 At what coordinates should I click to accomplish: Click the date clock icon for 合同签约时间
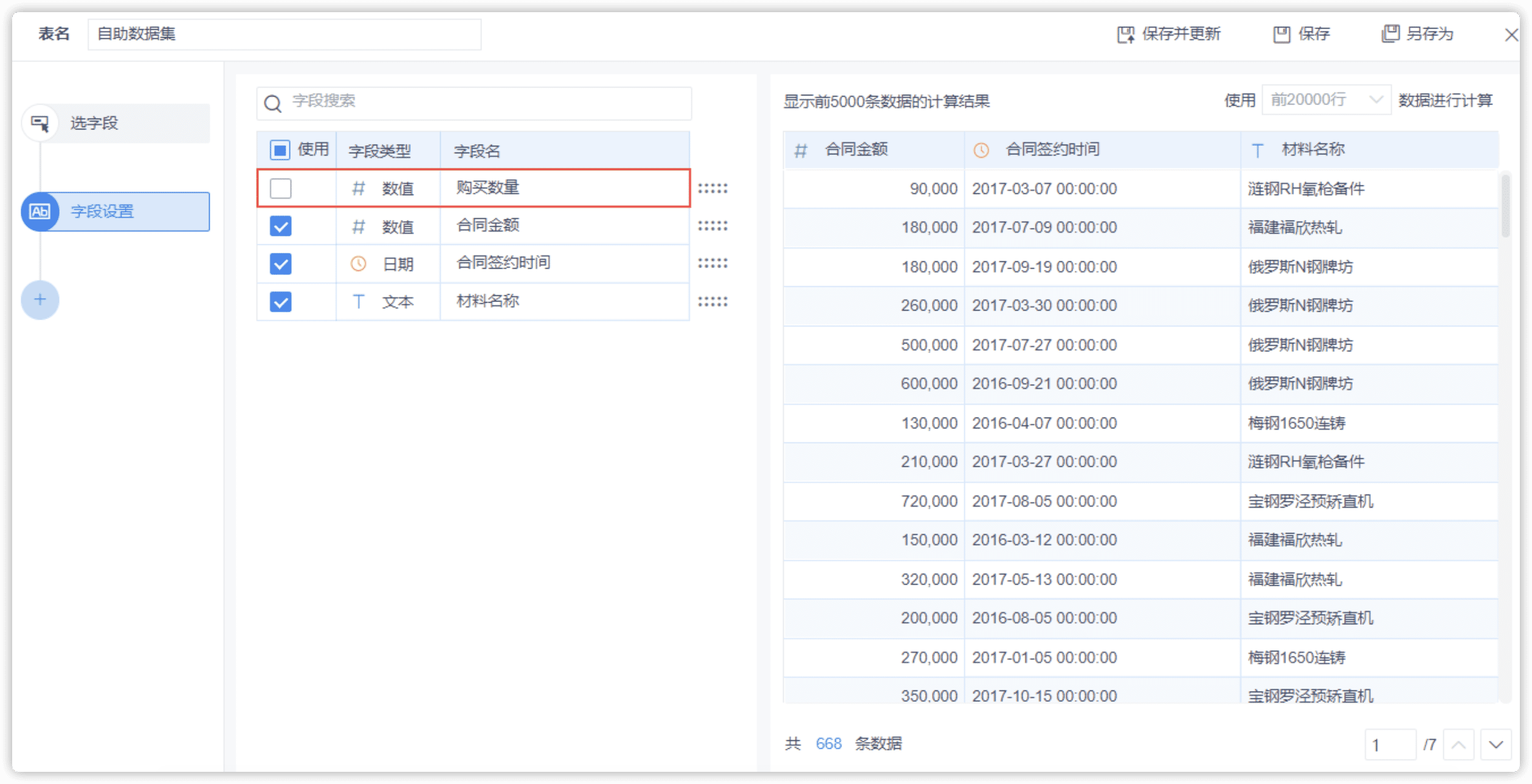click(359, 264)
